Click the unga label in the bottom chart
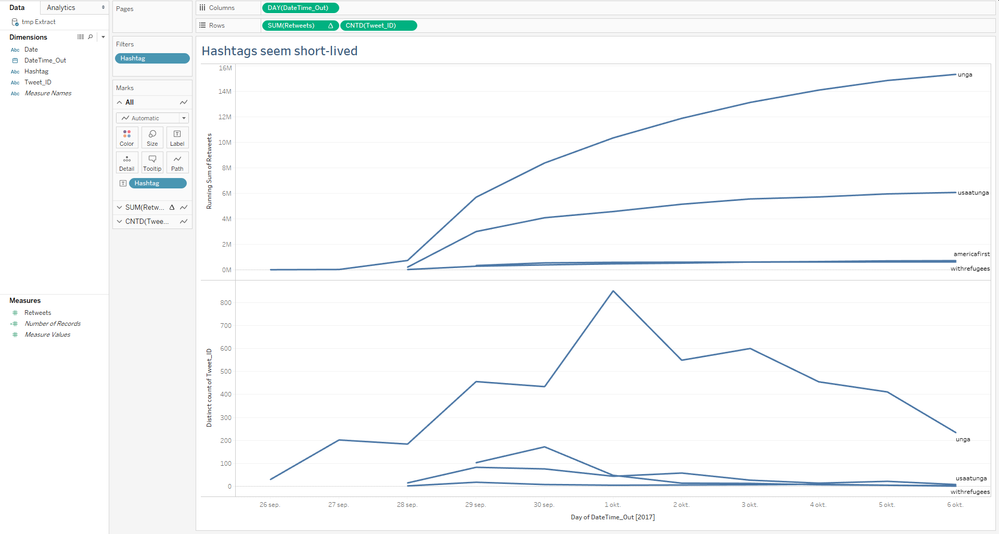 coord(963,439)
